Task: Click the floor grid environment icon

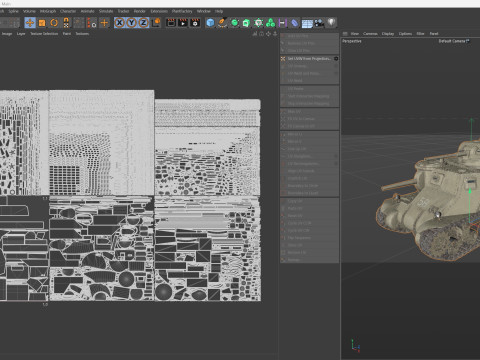Action: coord(307,23)
